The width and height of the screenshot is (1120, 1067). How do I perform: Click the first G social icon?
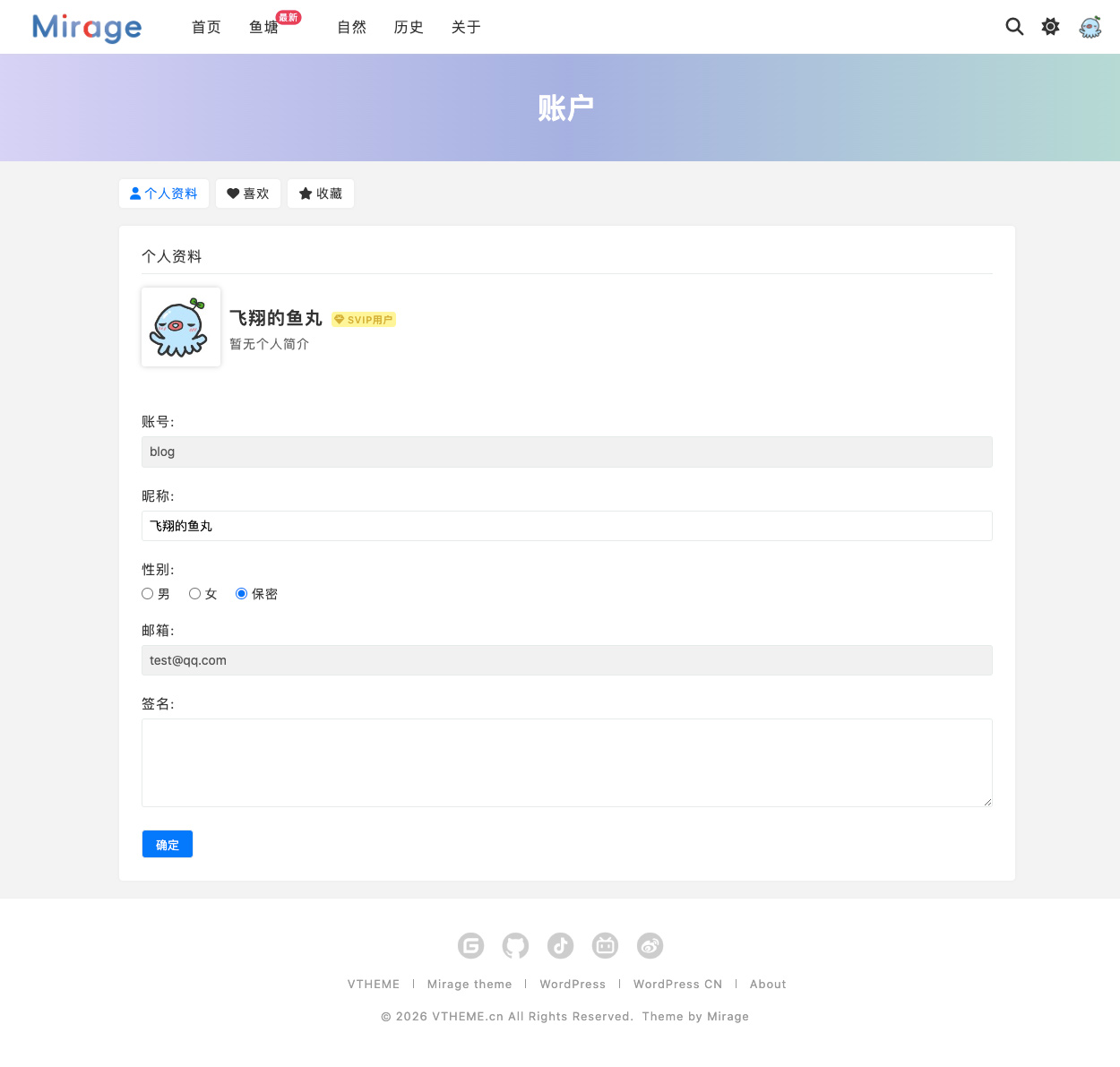tap(470, 945)
